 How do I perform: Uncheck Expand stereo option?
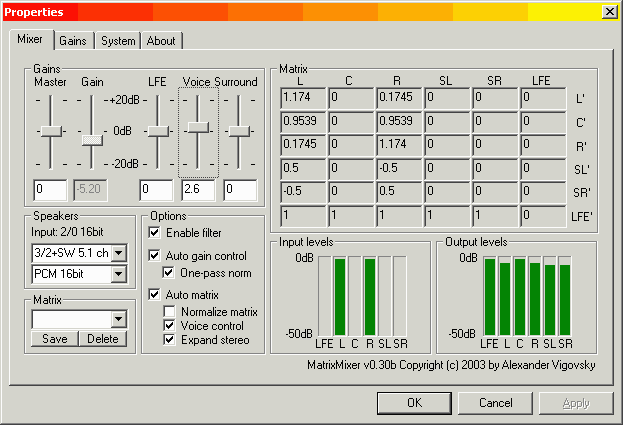[x=169, y=339]
